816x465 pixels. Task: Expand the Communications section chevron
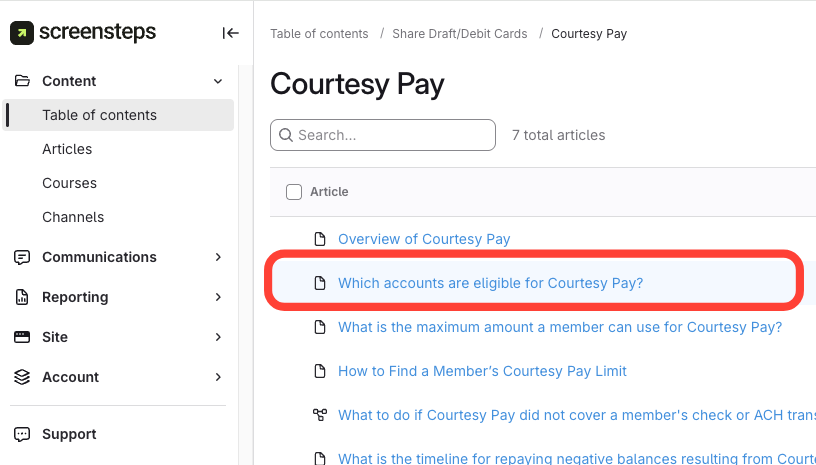218,257
